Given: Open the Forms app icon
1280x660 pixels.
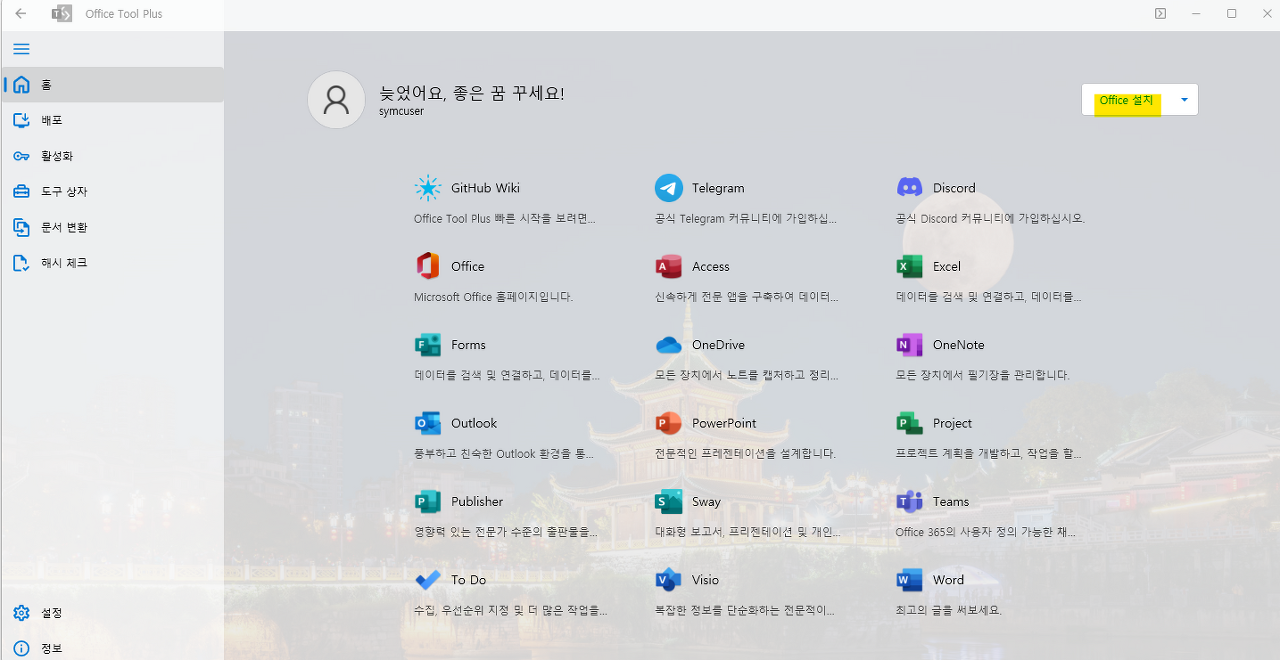Looking at the screenshot, I should [428, 345].
